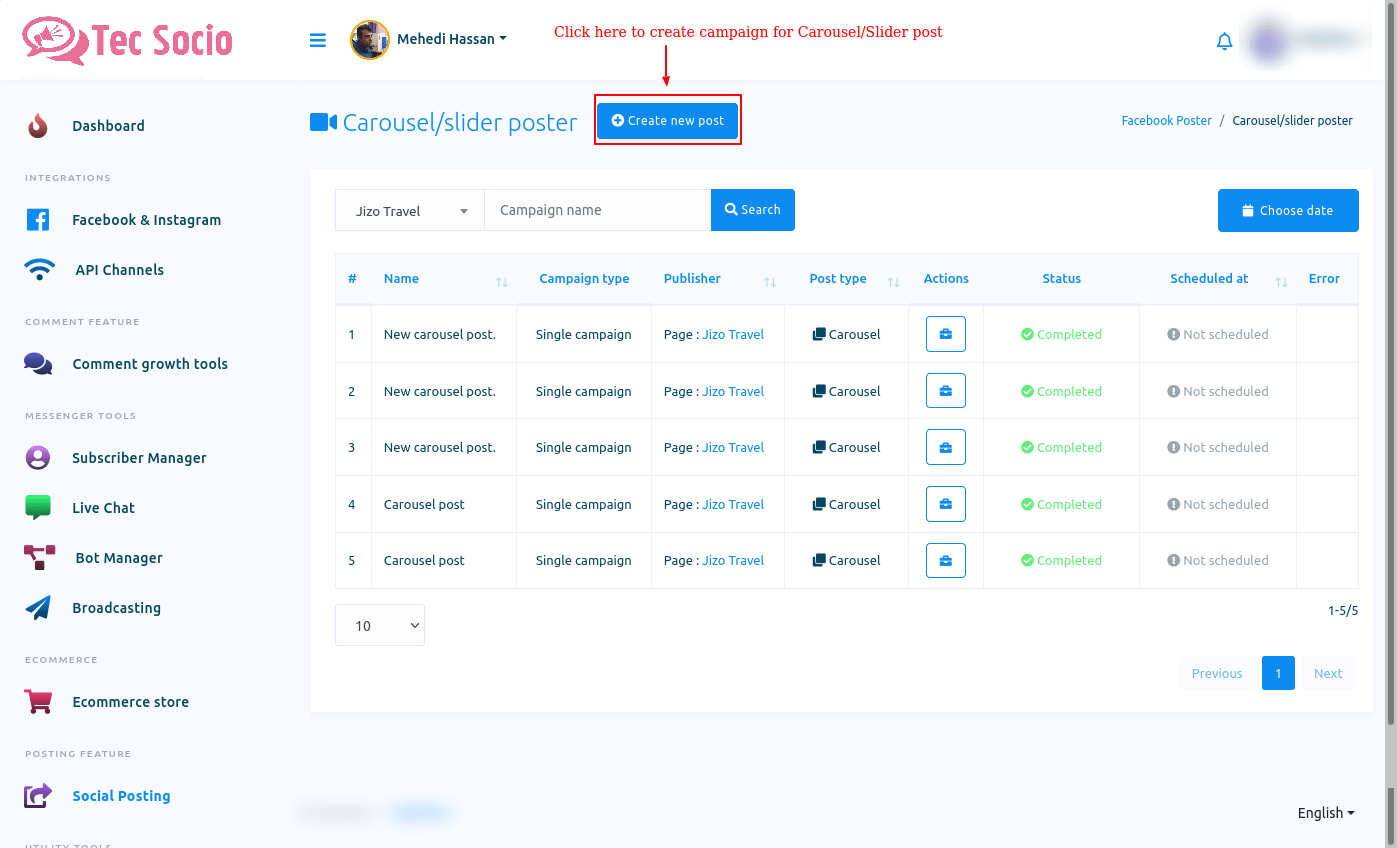Expand the English language dropdown

(x=1325, y=813)
